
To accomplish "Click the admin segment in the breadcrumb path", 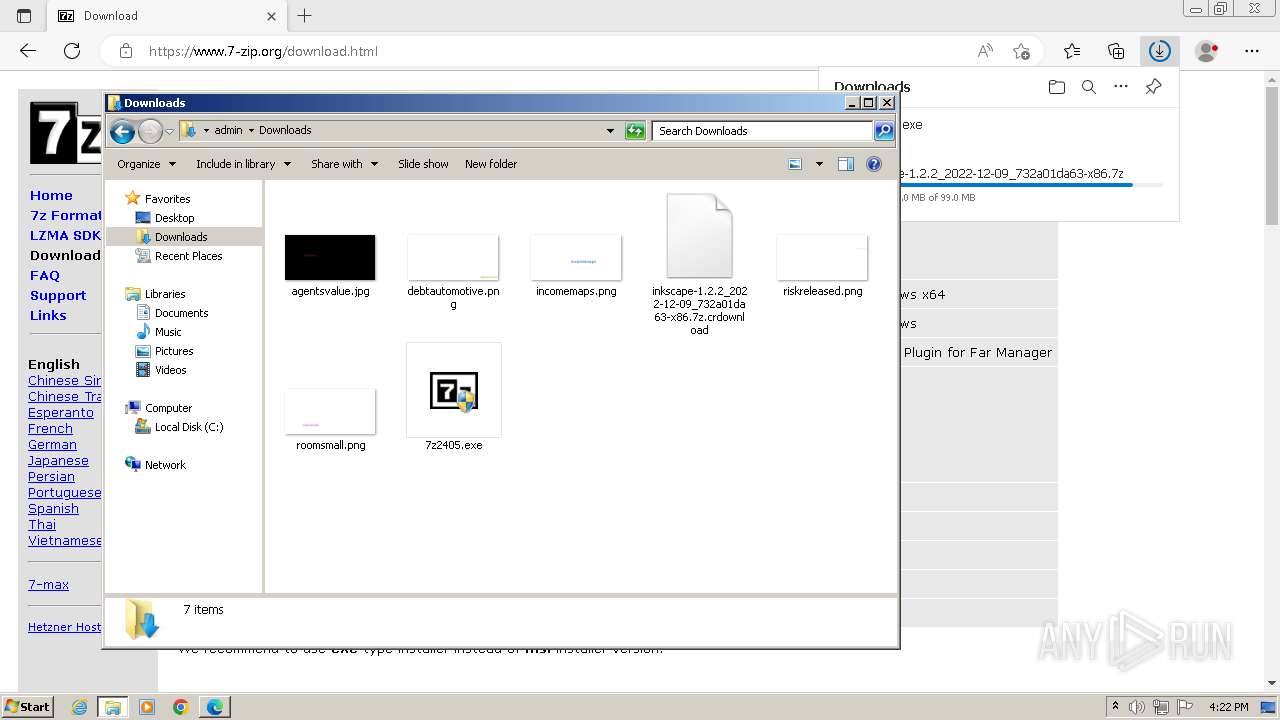I will coord(228,130).
